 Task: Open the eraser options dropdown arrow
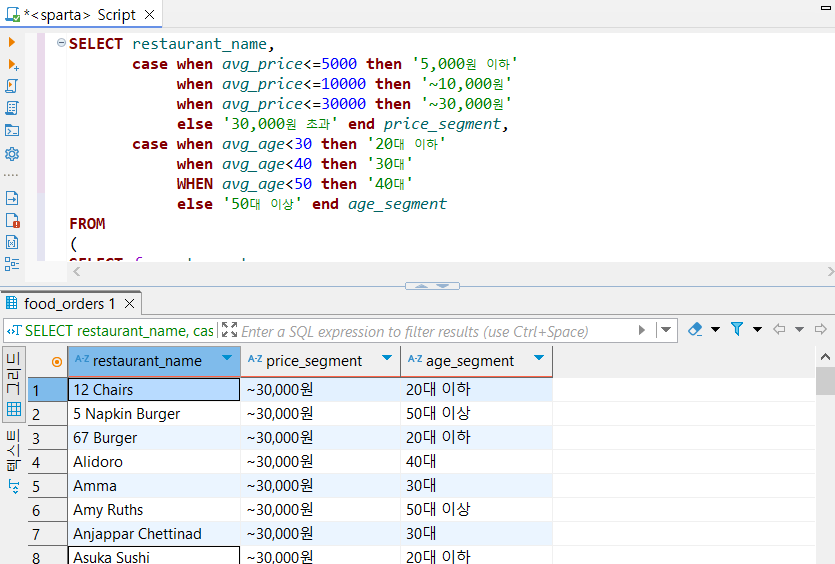[716, 330]
